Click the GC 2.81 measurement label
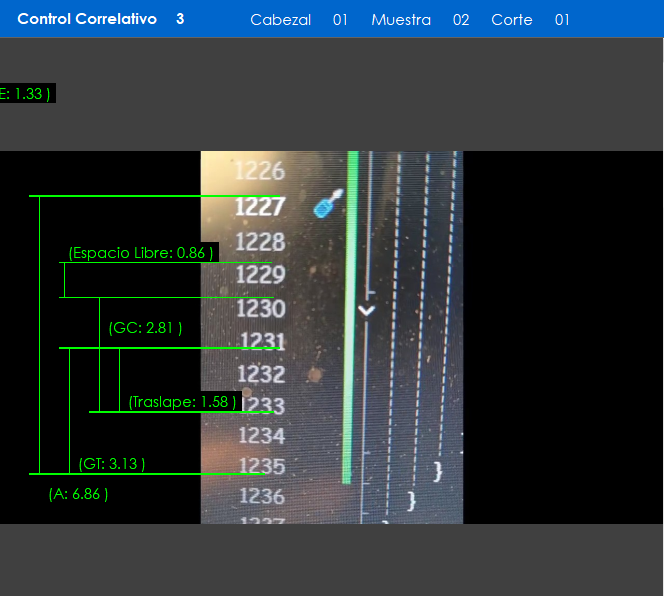The height and width of the screenshot is (596, 664). pos(145,327)
